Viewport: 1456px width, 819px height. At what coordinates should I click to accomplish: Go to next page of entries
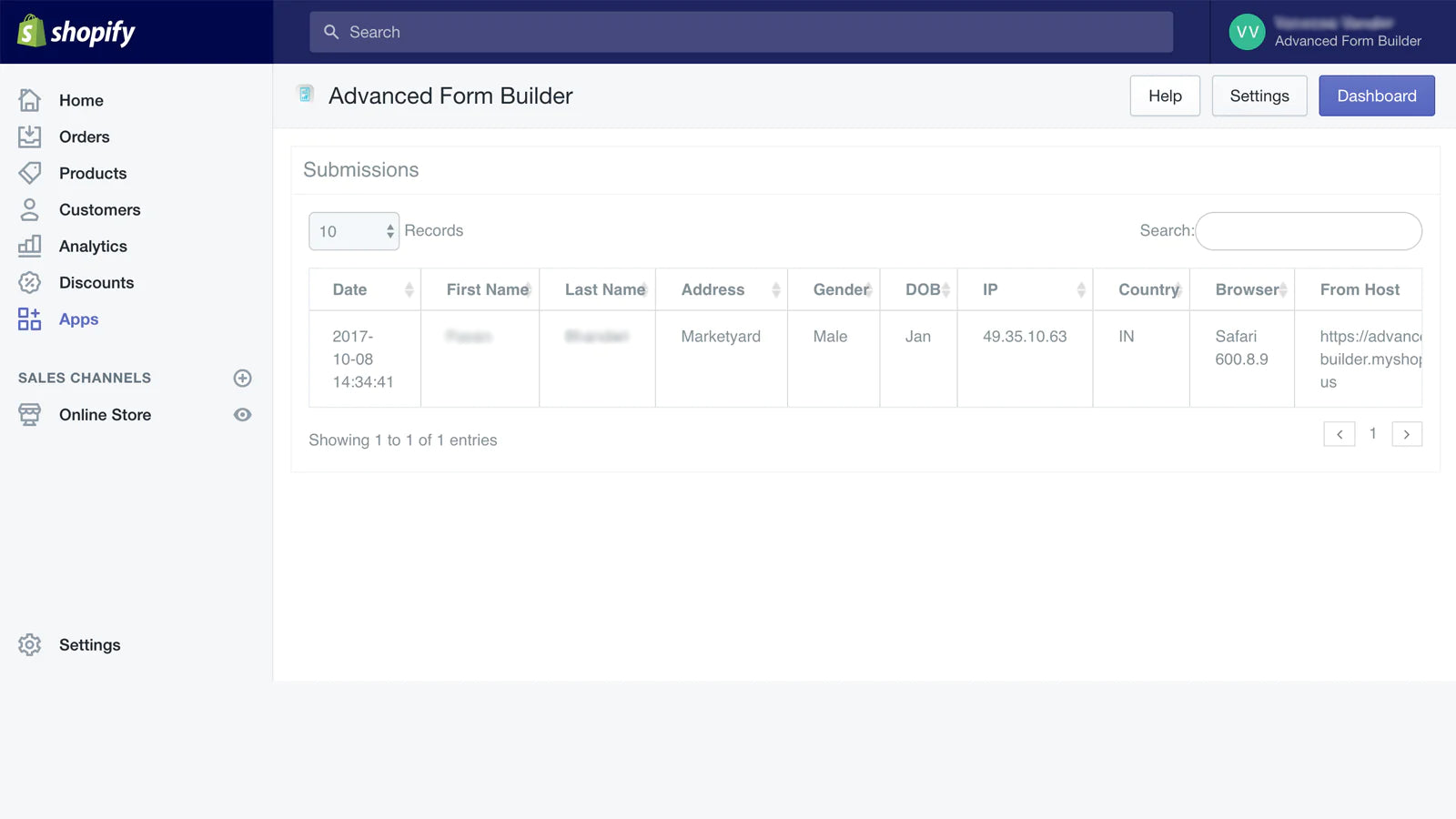[1407, 434]
